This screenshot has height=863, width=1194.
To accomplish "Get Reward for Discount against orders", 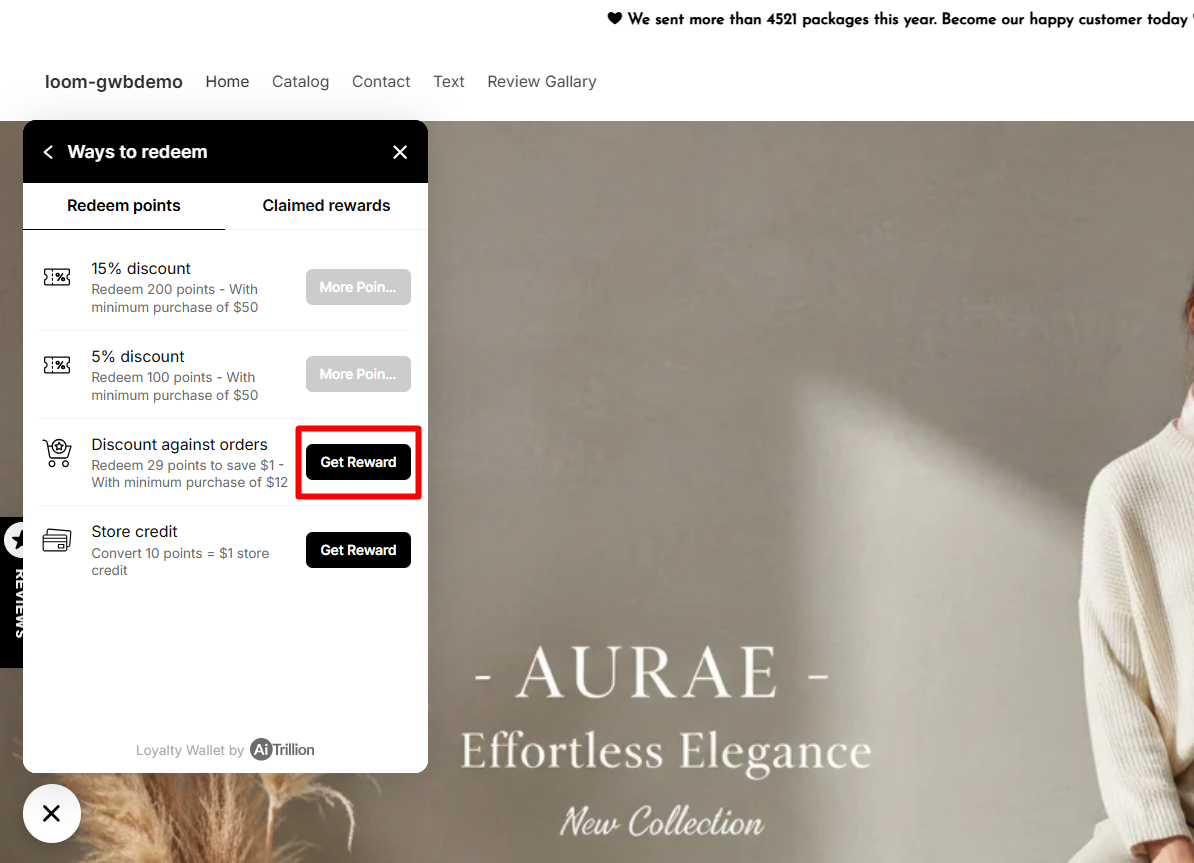I will pos(358,462).
